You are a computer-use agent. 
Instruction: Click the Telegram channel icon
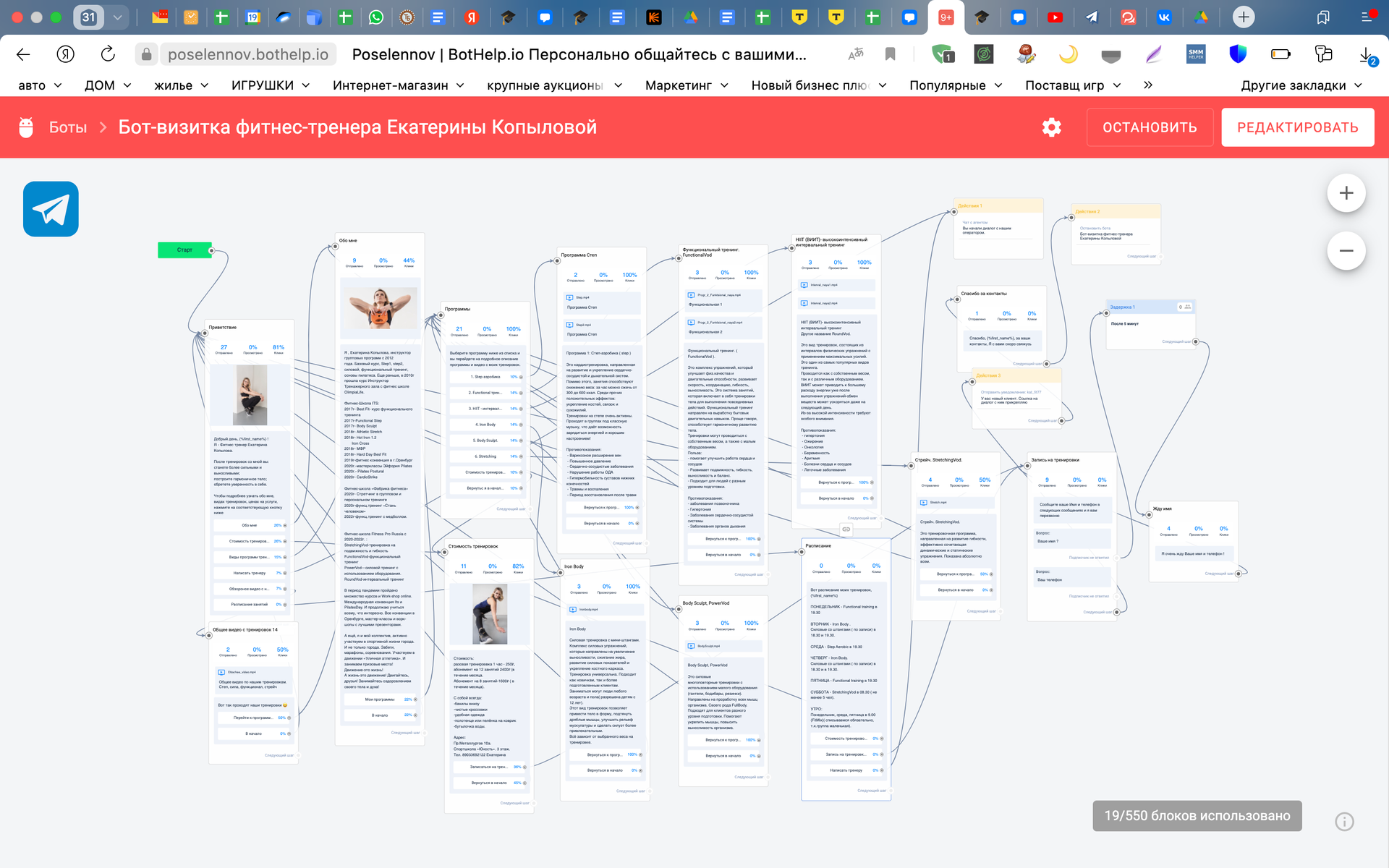[51, 209]
